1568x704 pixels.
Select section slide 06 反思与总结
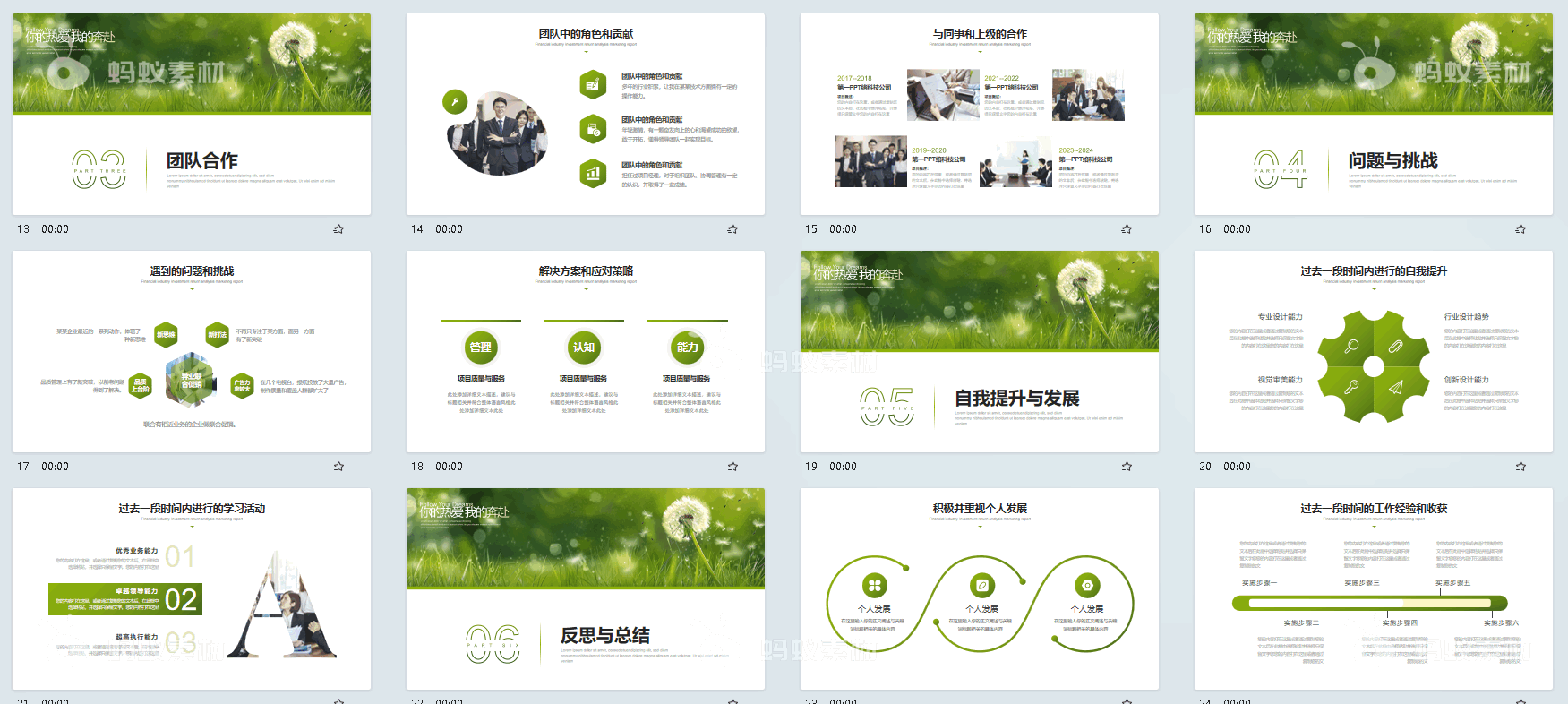pos(586,588)
